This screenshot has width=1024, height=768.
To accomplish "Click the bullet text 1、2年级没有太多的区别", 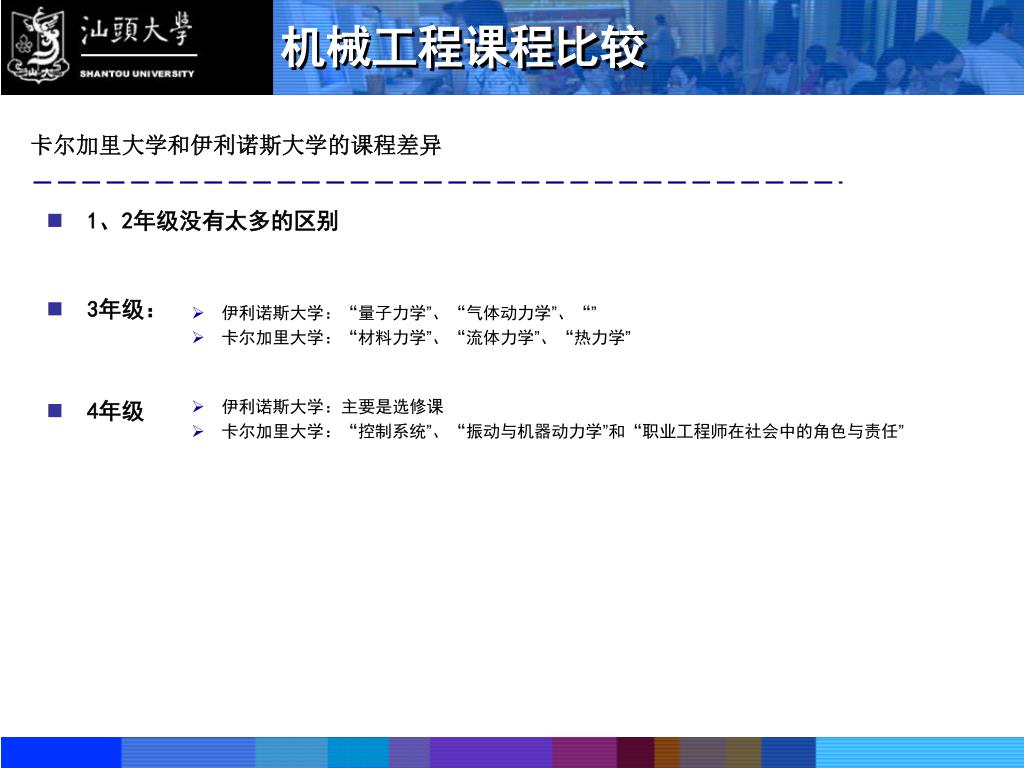I will 212,221.
